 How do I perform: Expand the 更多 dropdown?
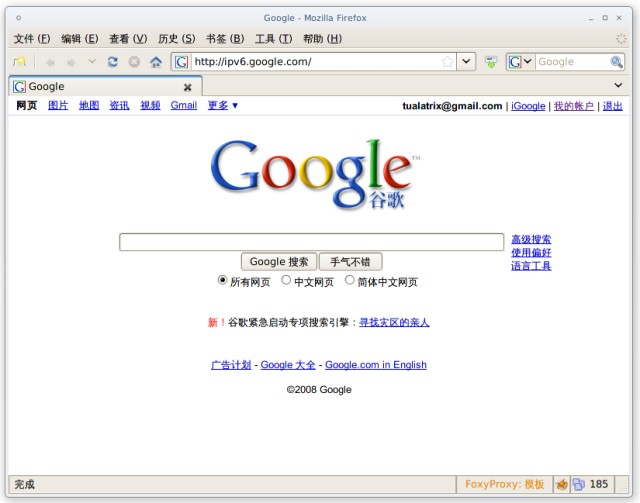tap(222, 105)
